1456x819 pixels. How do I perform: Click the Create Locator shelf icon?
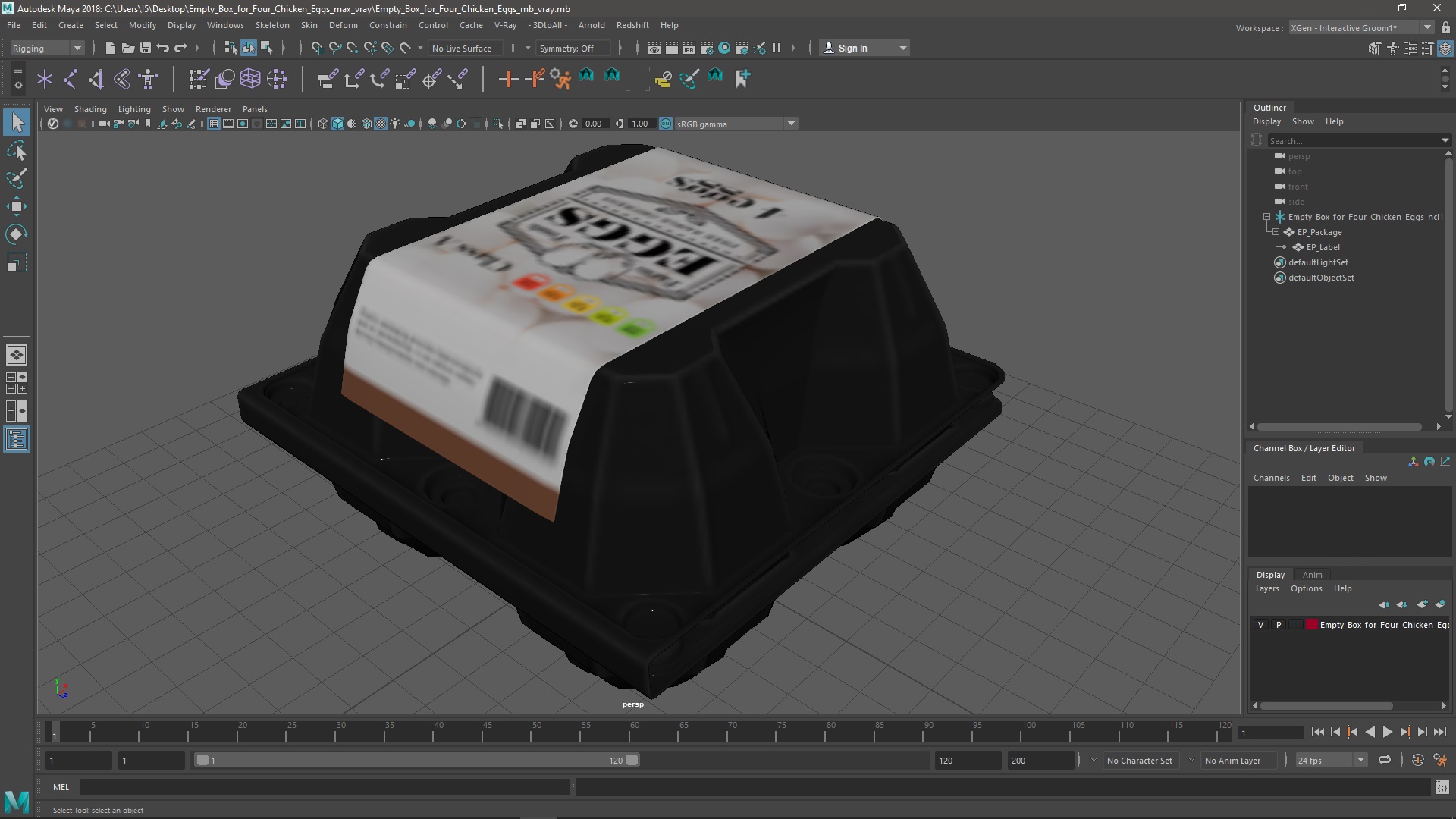point(45,78)
